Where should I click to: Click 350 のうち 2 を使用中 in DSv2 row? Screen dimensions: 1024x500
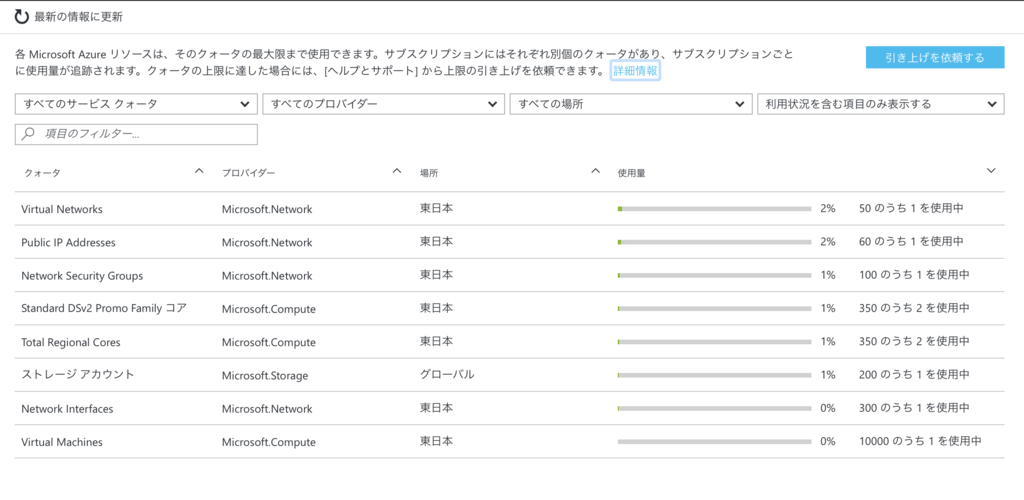[914, 308]
